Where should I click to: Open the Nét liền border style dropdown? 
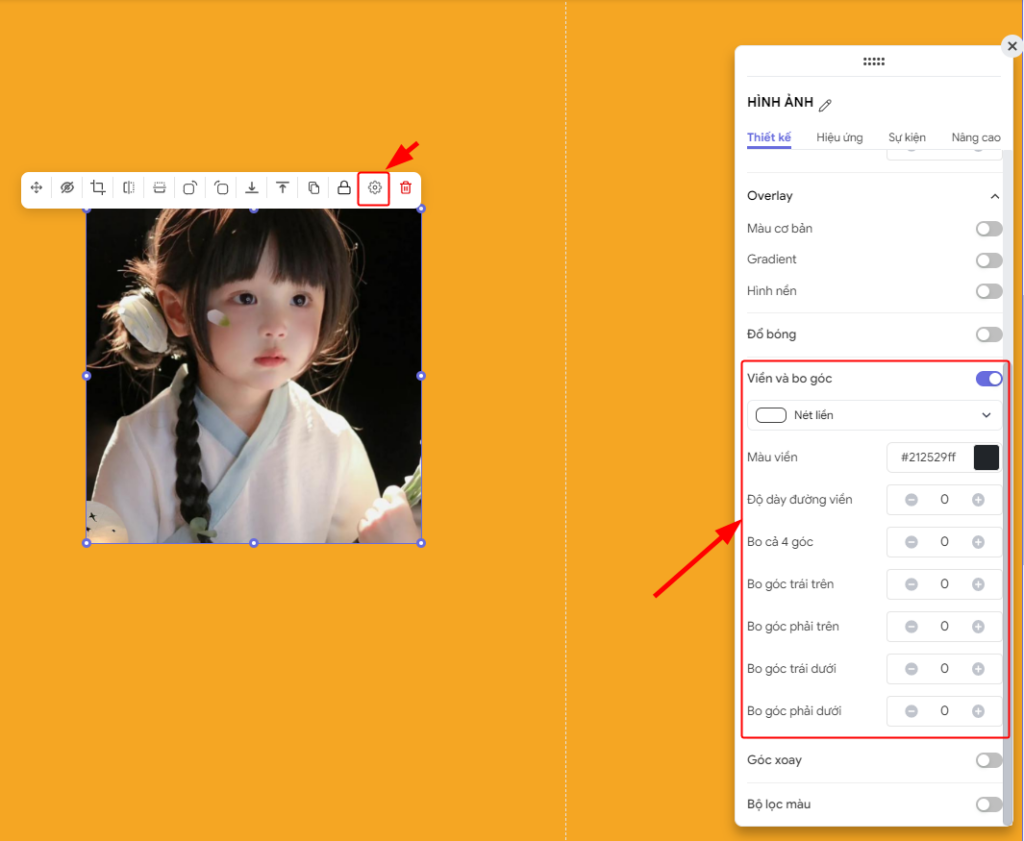[x=874, y=415]
